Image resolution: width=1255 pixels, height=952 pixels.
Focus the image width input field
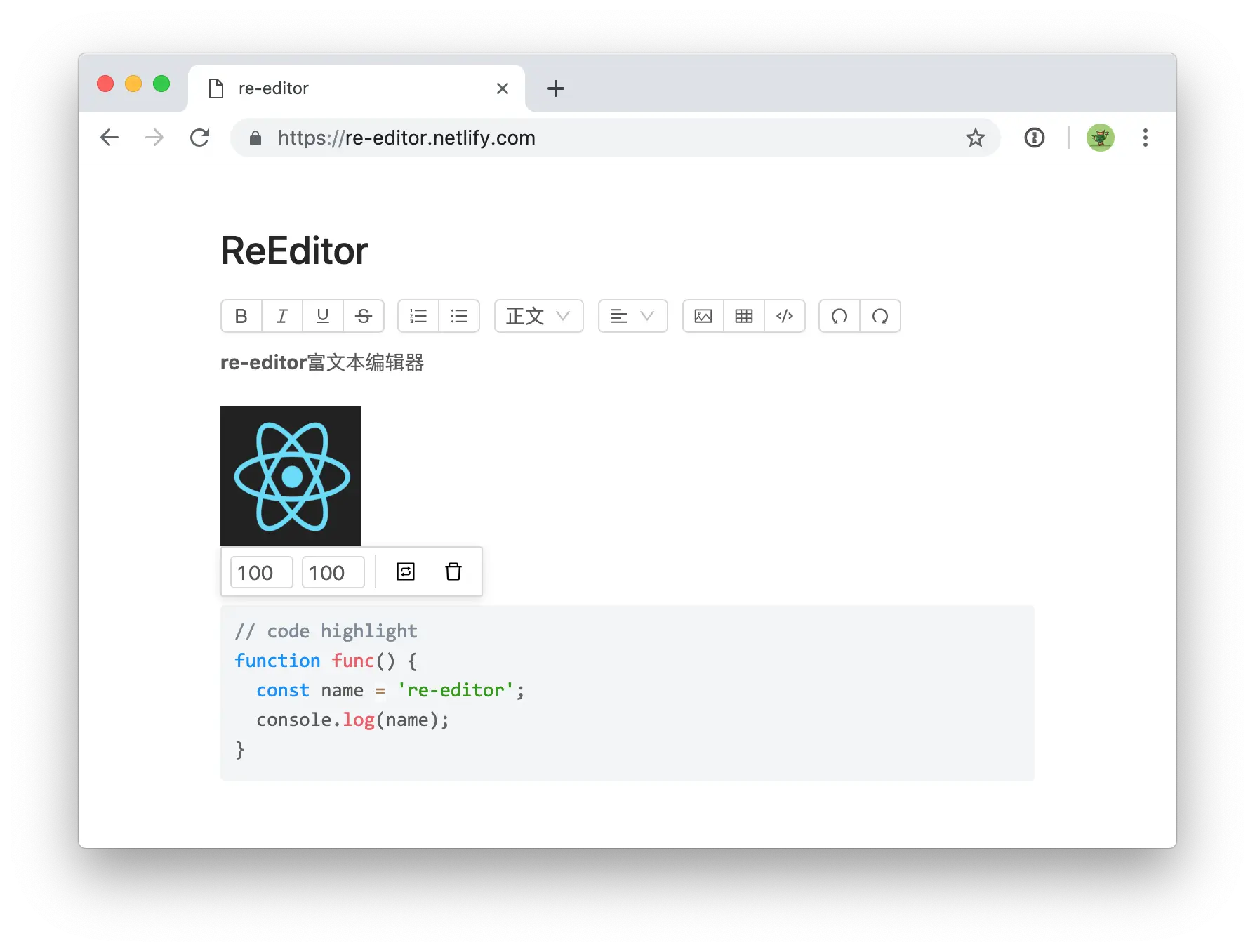[262, 572]
